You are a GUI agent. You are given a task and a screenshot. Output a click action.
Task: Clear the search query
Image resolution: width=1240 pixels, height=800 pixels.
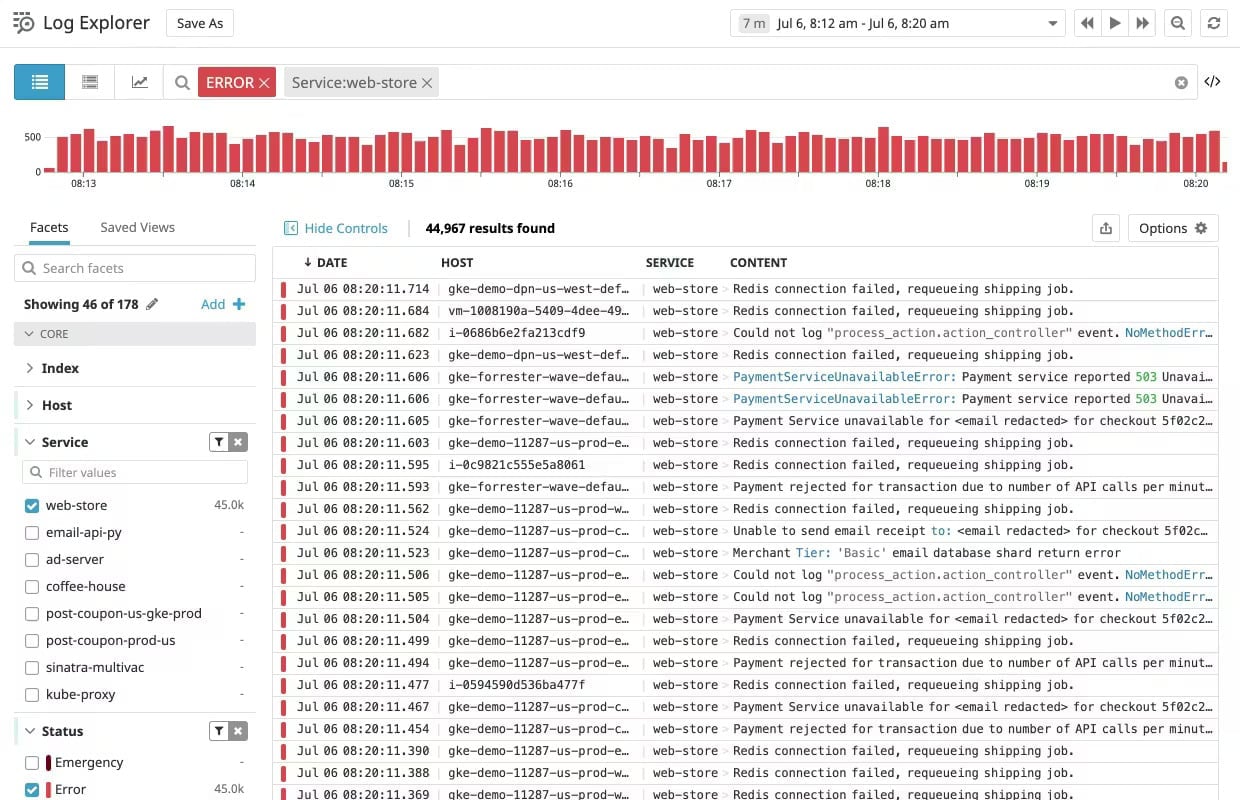coord(1181,83)
